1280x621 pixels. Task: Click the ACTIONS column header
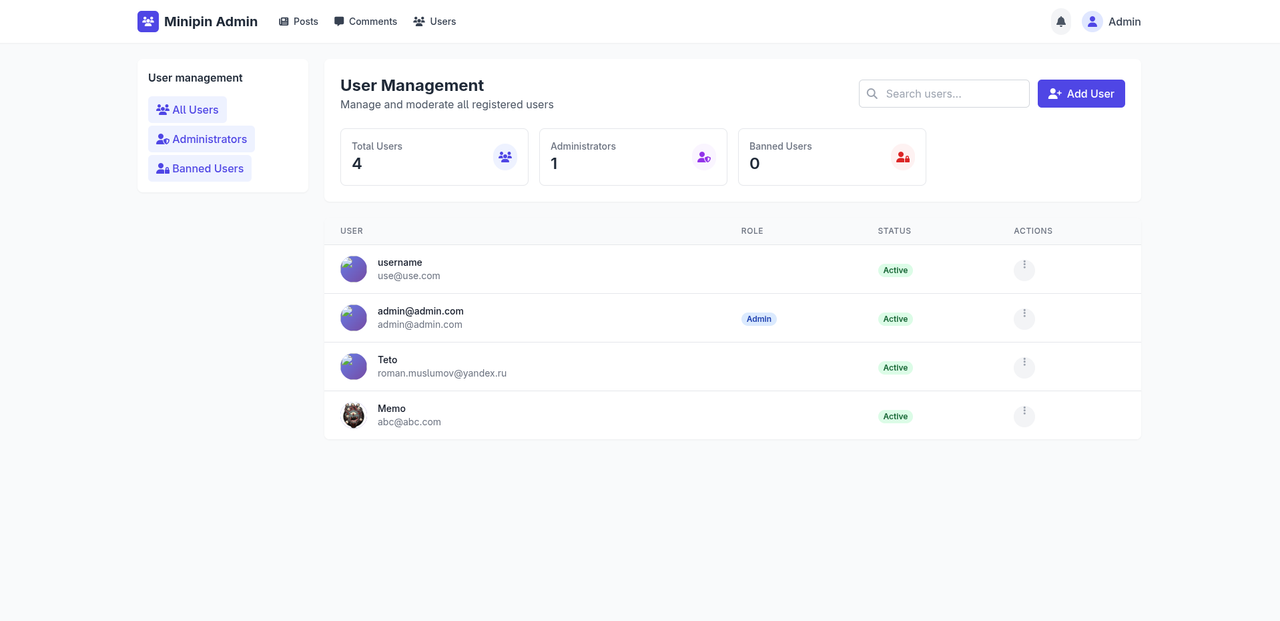(1033, 231)
